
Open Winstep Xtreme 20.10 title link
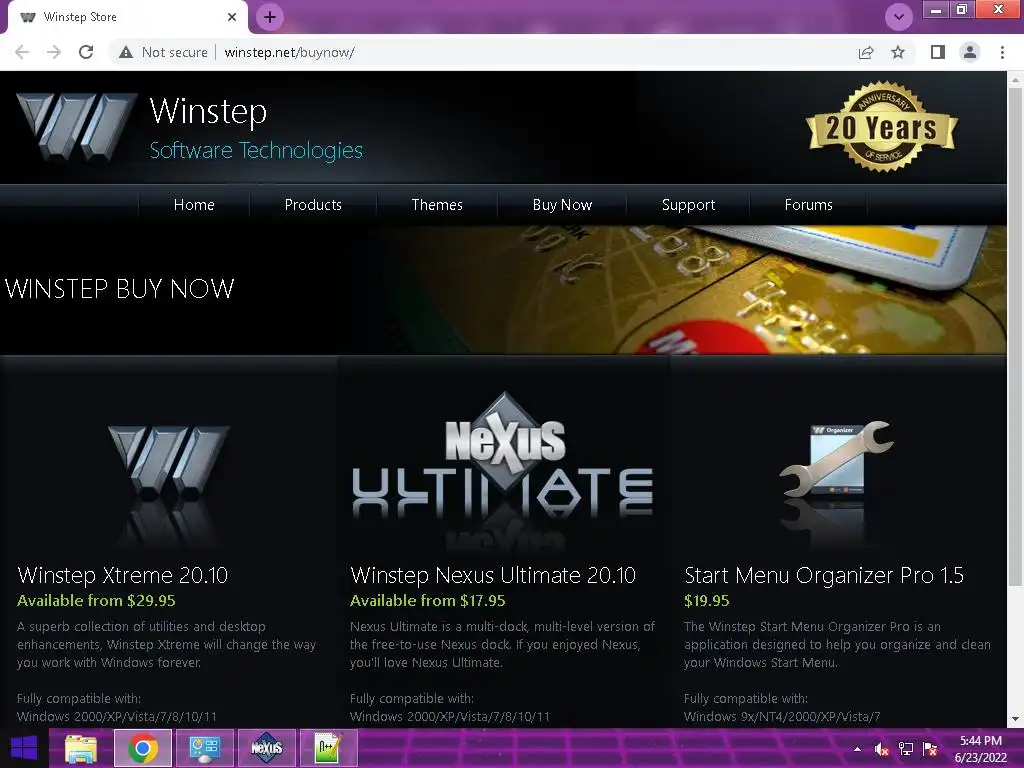123,575
